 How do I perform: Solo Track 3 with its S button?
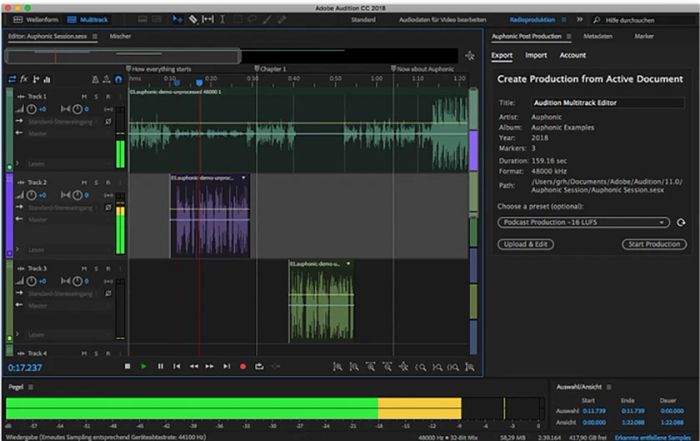(96, 269)
